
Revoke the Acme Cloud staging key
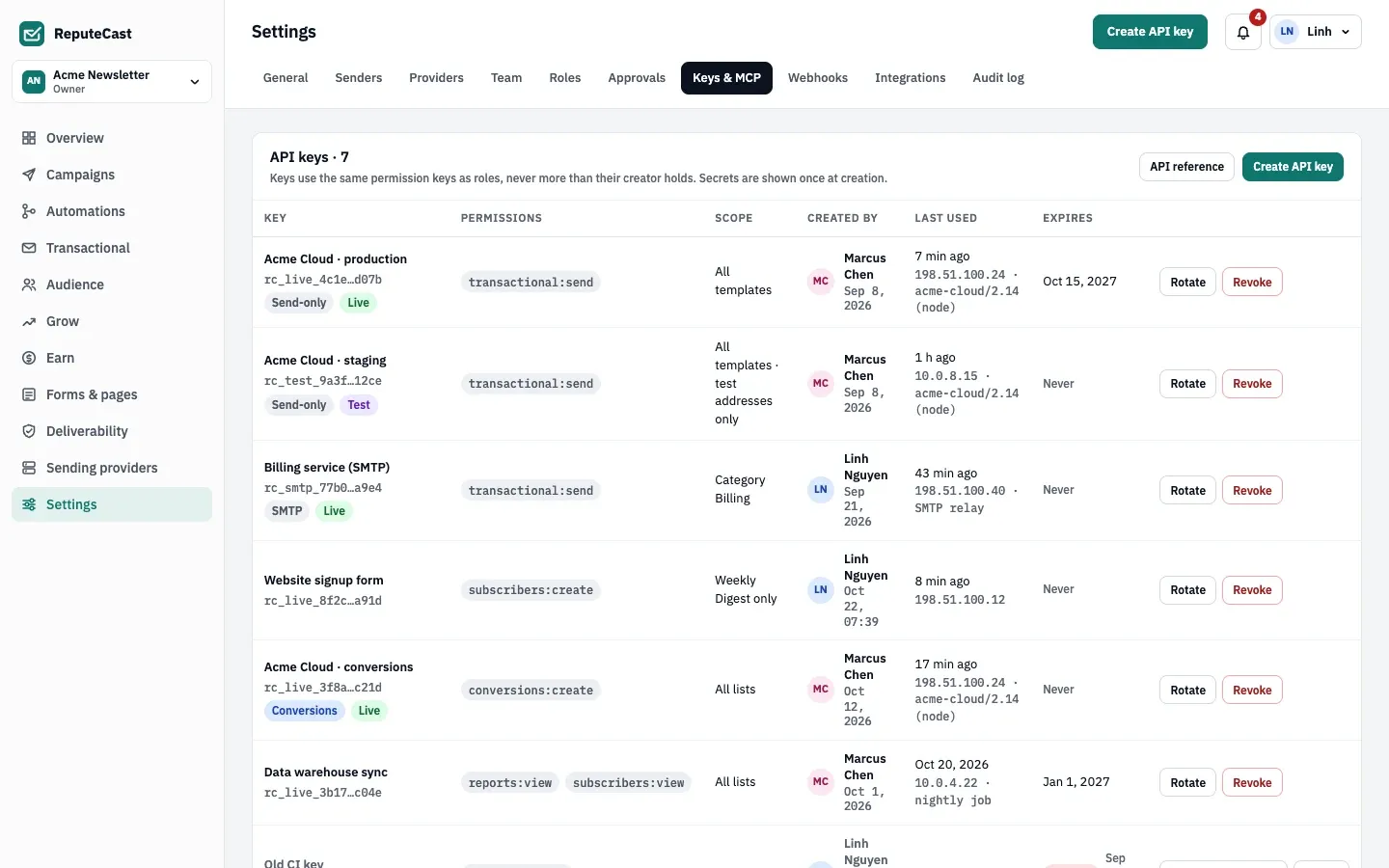(1252, 384)
